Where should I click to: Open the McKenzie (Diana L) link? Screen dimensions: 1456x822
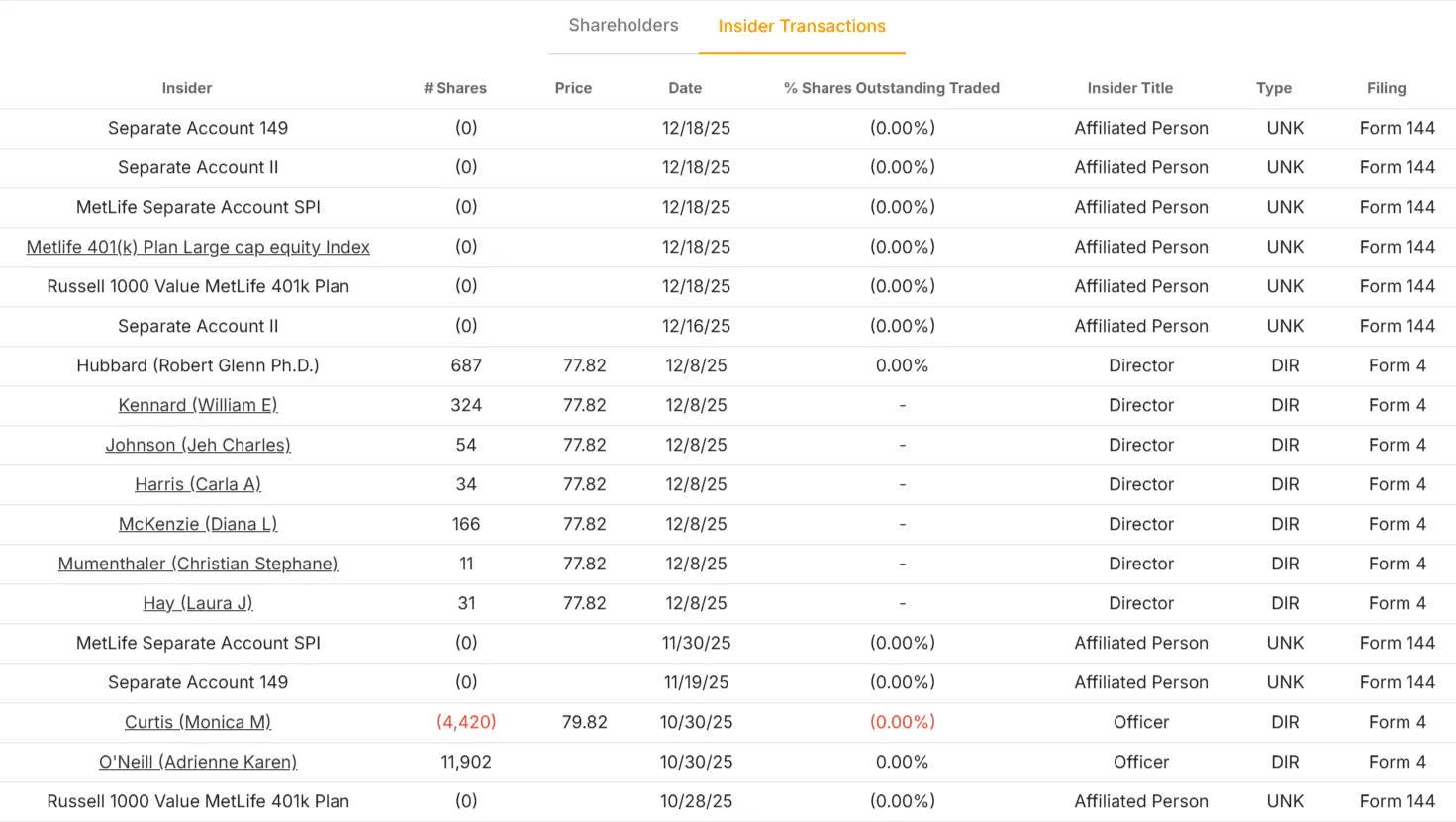[198, 524]
